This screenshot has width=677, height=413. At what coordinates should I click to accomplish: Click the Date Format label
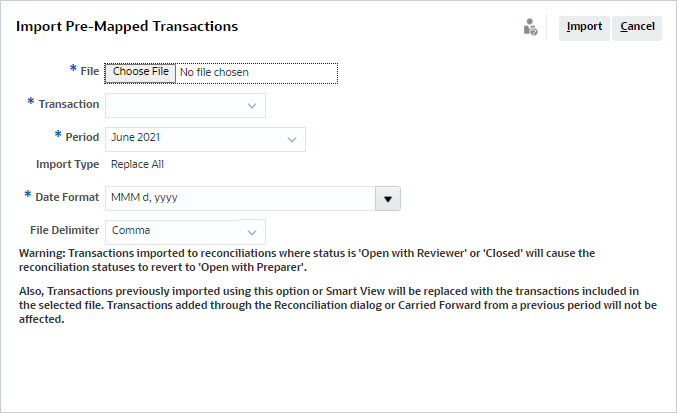(x=67, y=198)
